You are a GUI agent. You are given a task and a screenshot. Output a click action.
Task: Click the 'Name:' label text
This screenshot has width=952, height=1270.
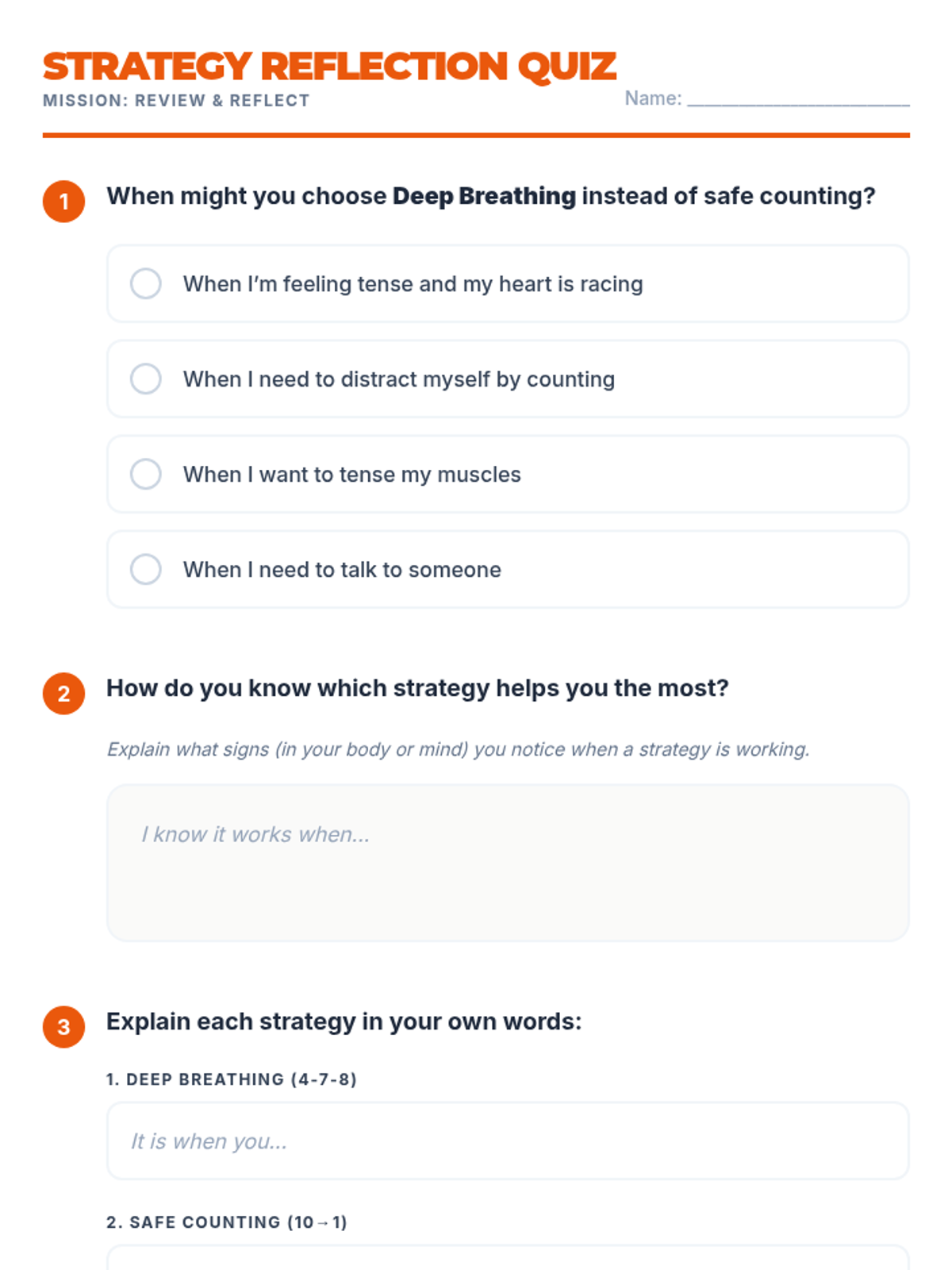(x=653, y=98)
